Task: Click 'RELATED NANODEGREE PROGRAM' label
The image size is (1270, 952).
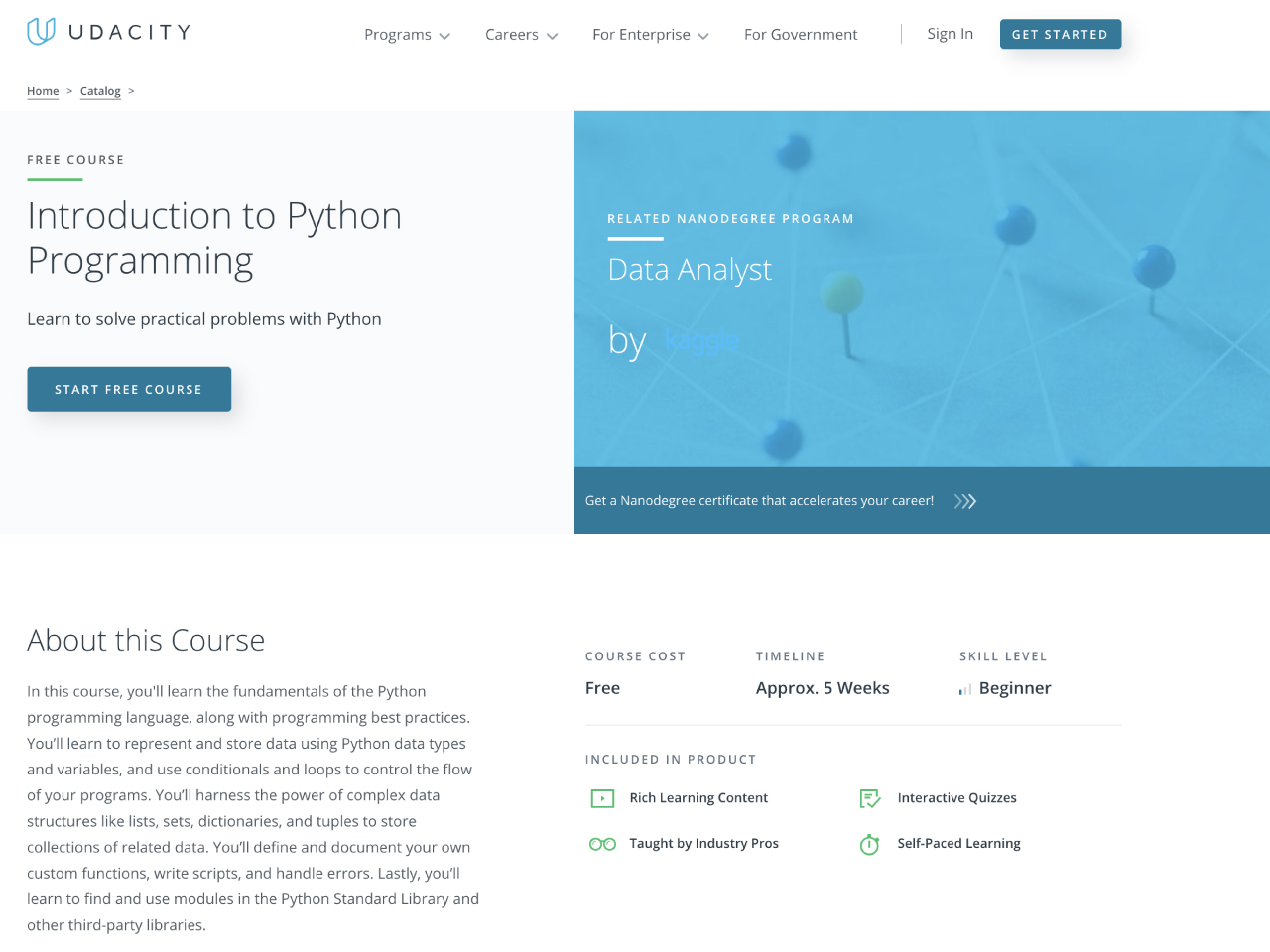Action: tap(730, 219)
